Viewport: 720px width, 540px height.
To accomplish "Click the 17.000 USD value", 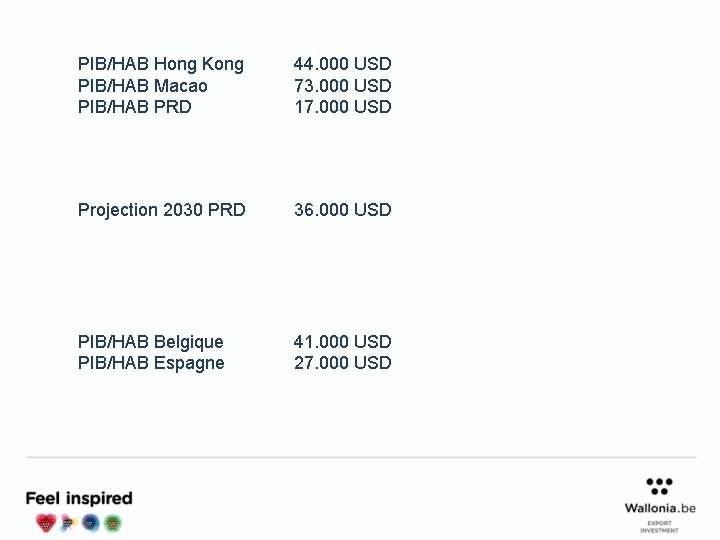I will pos(343,107).
